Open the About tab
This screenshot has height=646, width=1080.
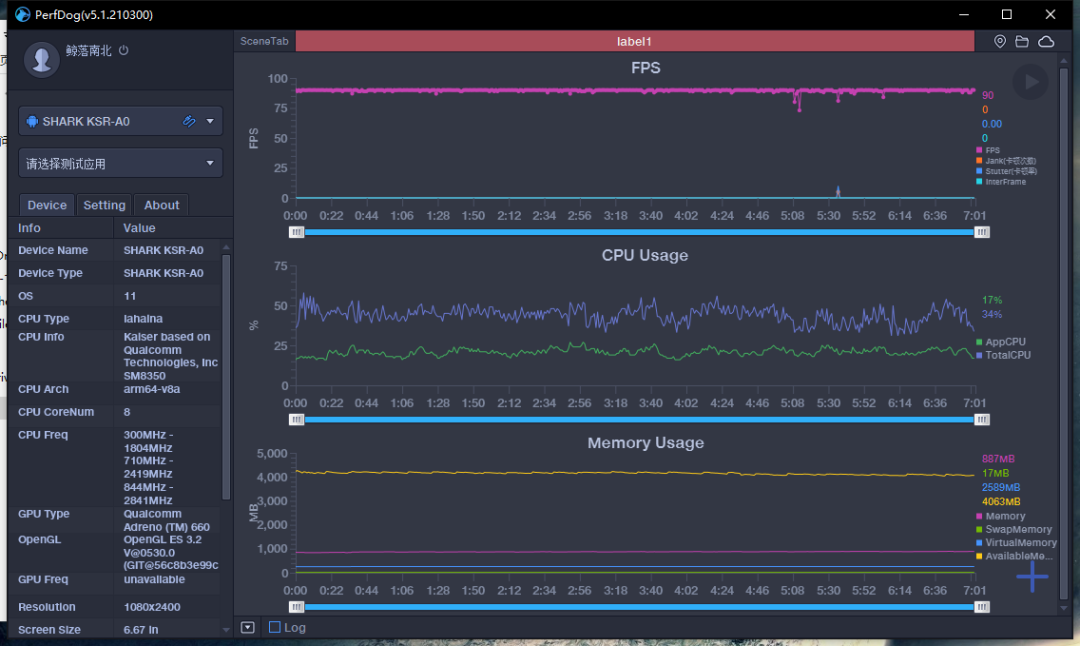[x=161, y=205]
